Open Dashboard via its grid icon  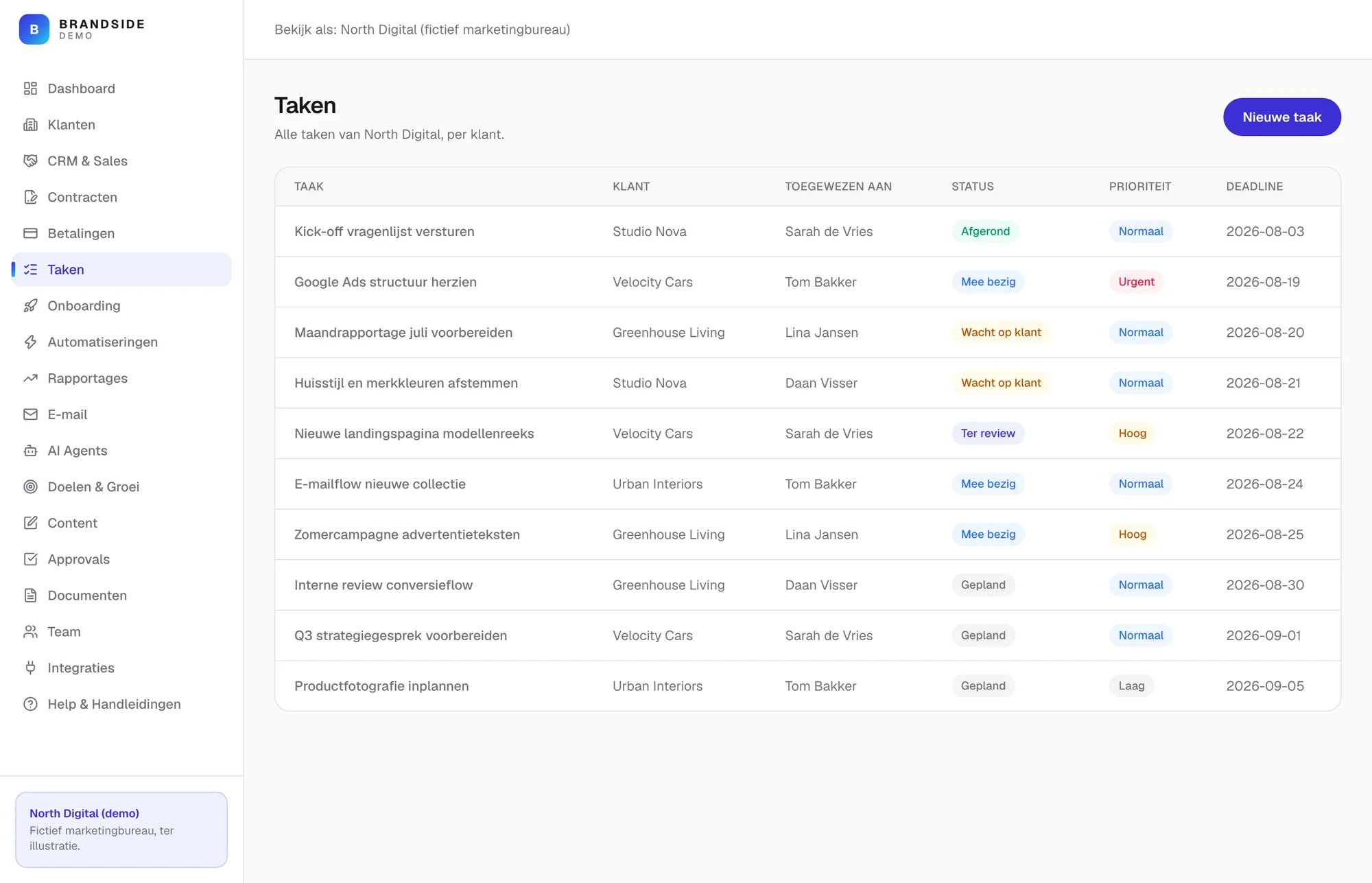(30, 89)
